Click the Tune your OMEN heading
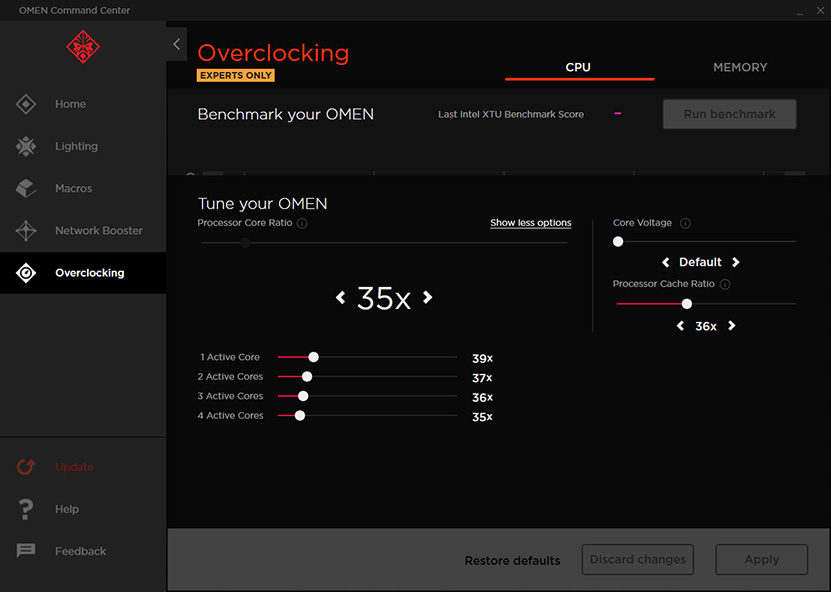Viewport: 831px width, 592px height. pos(262,204)
